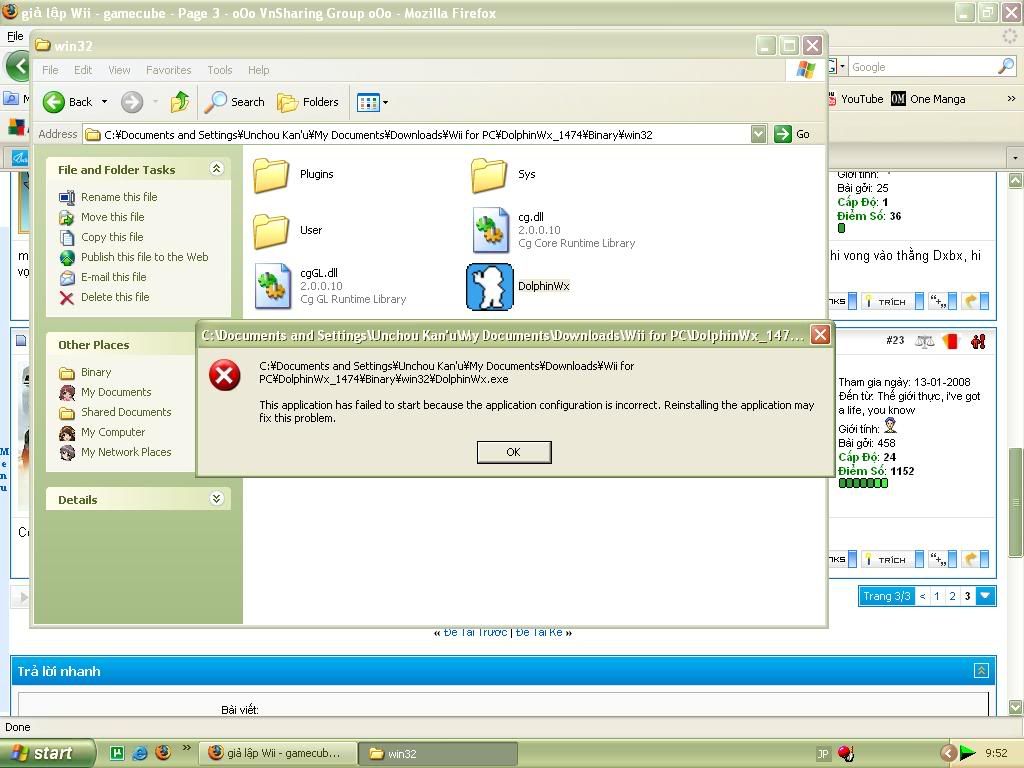The height and width of the screenshot is (768, 1024).
Task: Open the Plugins folder
Action: point(272,174)
